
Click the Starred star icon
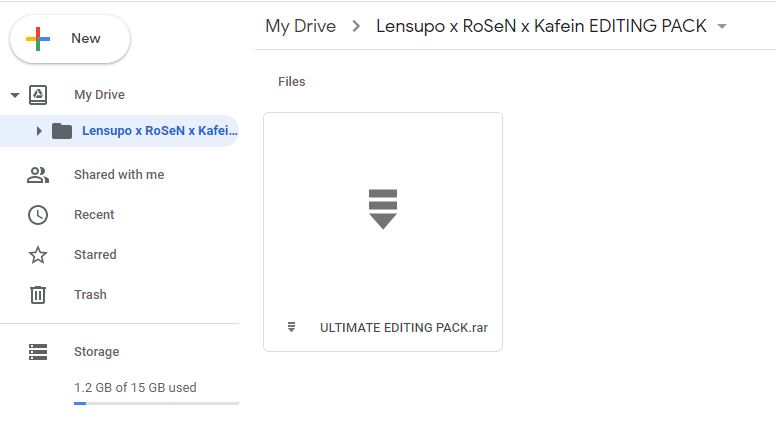coord(38,255)
